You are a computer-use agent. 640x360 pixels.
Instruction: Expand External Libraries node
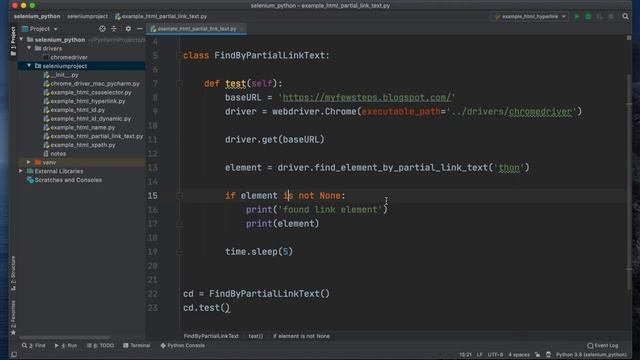click(21, 171)
